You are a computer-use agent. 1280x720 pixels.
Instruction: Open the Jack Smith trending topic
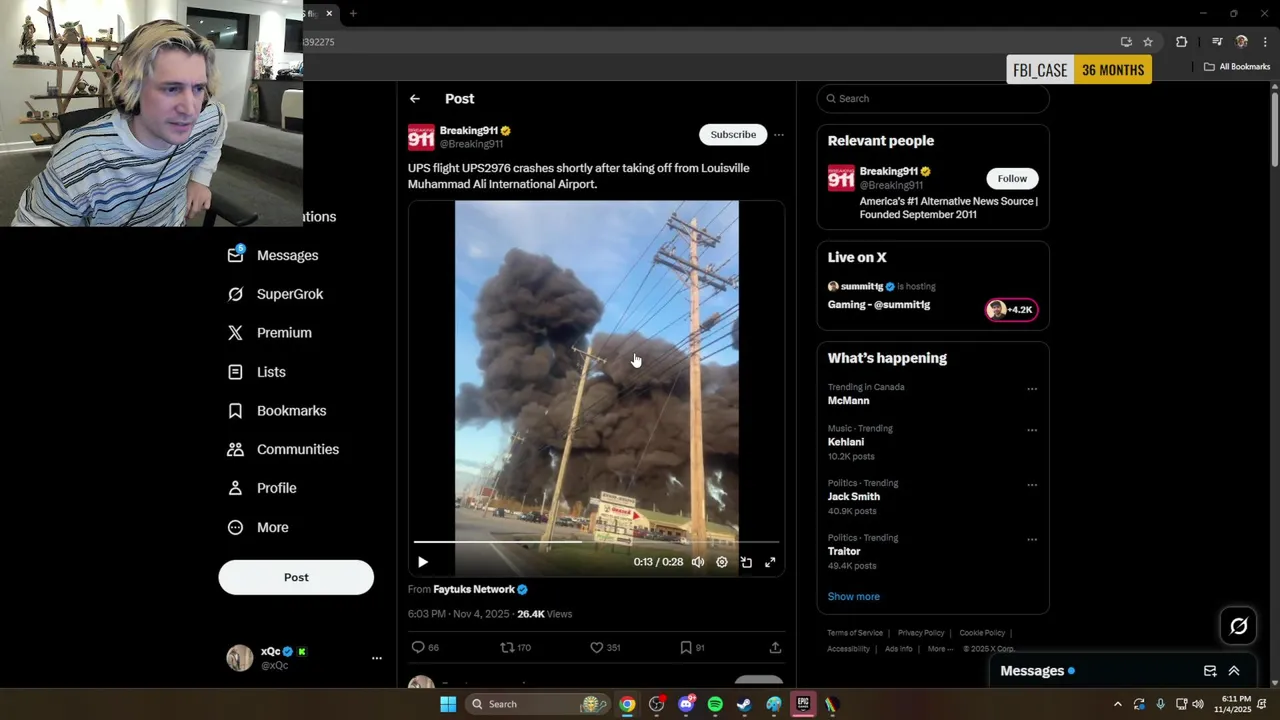854,497
